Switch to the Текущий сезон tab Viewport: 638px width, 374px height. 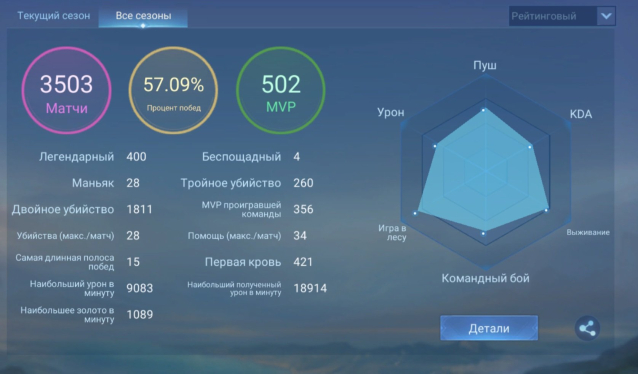click(53, 16)
